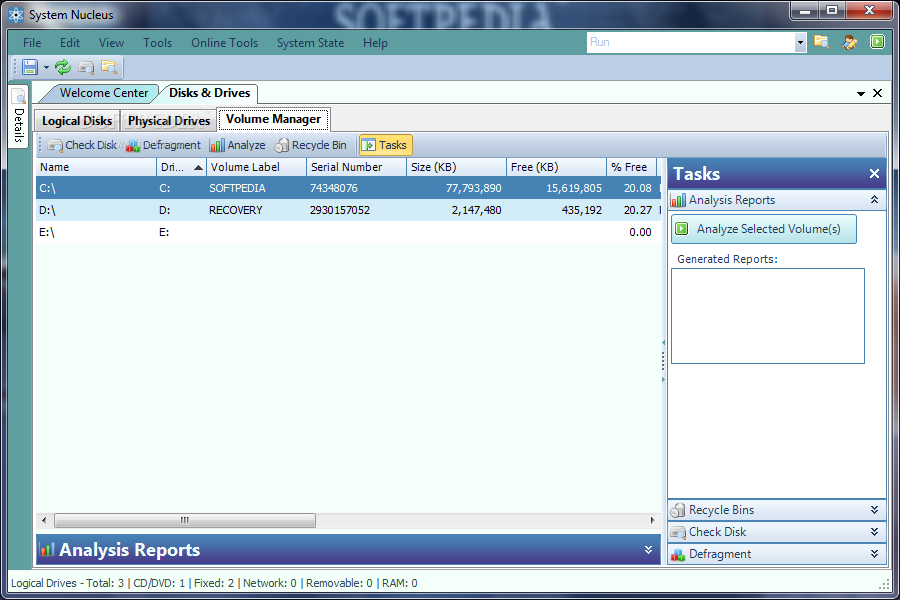Click the 77,793,890 size value
The height and width of the screenshot is (600, 900).
coord(474,188)
